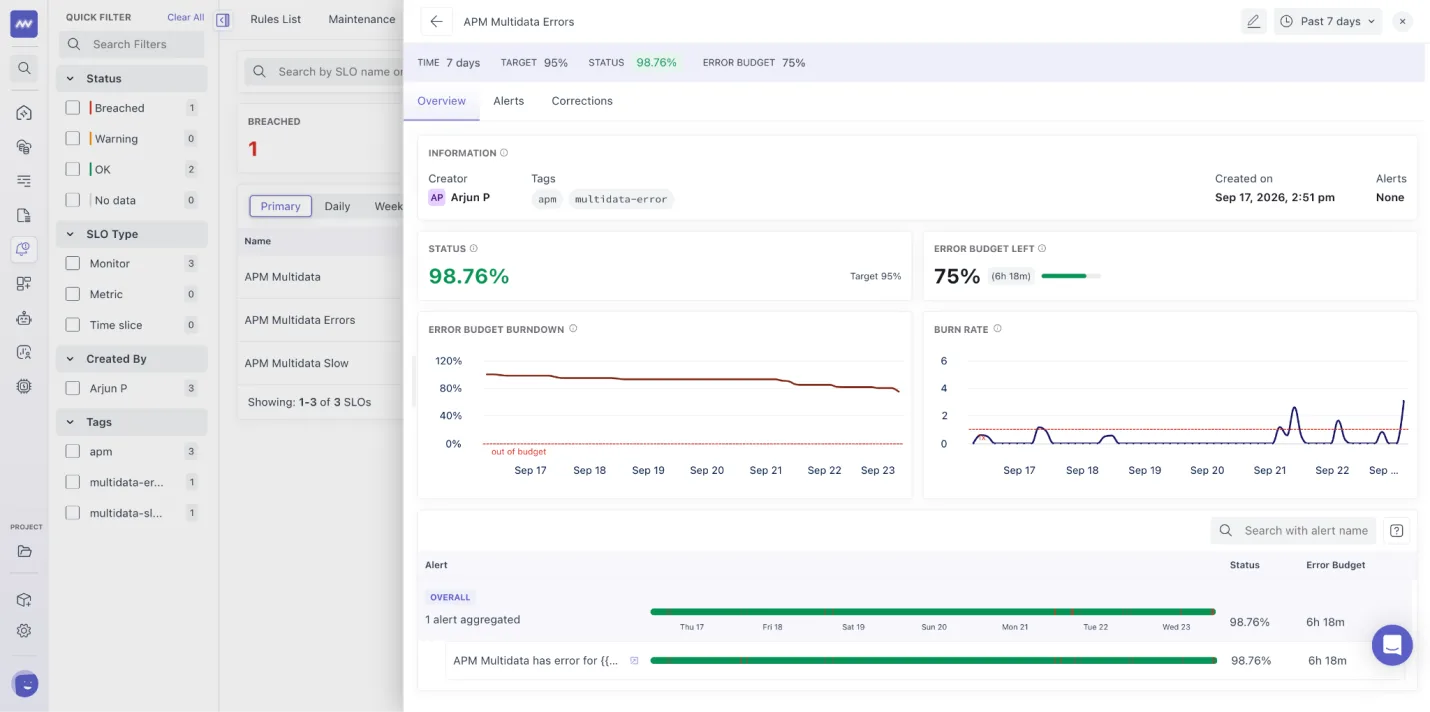Switch to the Corrections tab
The width and height of the screenshot is (1430, 712).
(582, 101)
